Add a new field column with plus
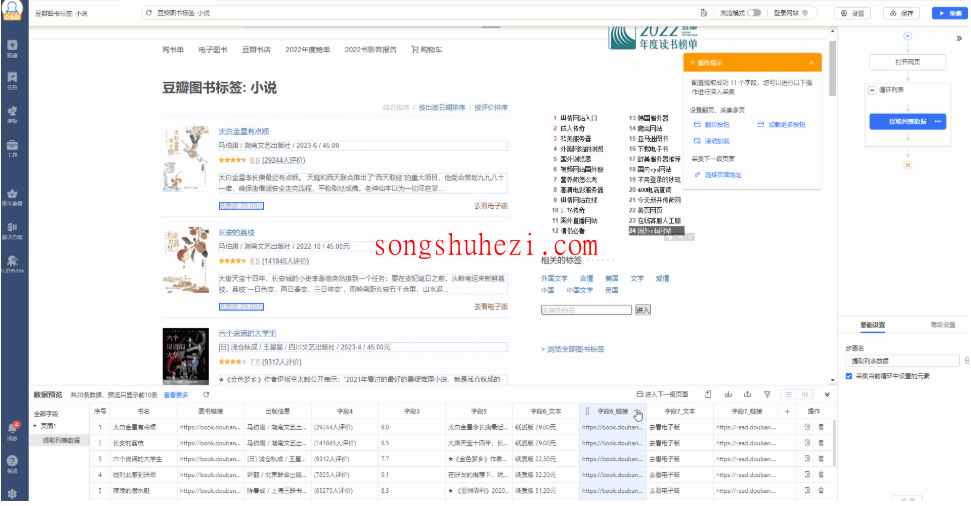The image size is (971, 506). pos(787,411)
